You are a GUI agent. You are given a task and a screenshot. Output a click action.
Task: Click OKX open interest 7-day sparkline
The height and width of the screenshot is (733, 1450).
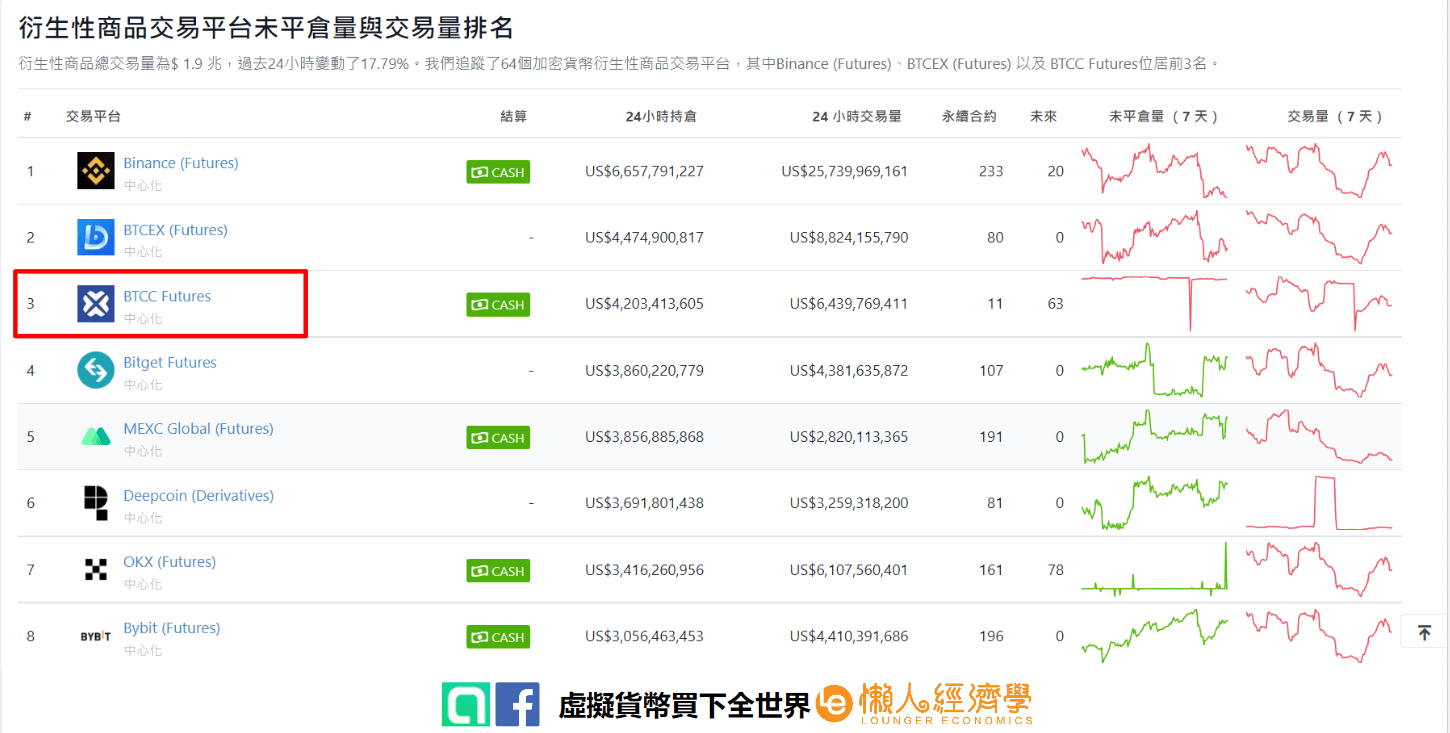[1154, 569]
